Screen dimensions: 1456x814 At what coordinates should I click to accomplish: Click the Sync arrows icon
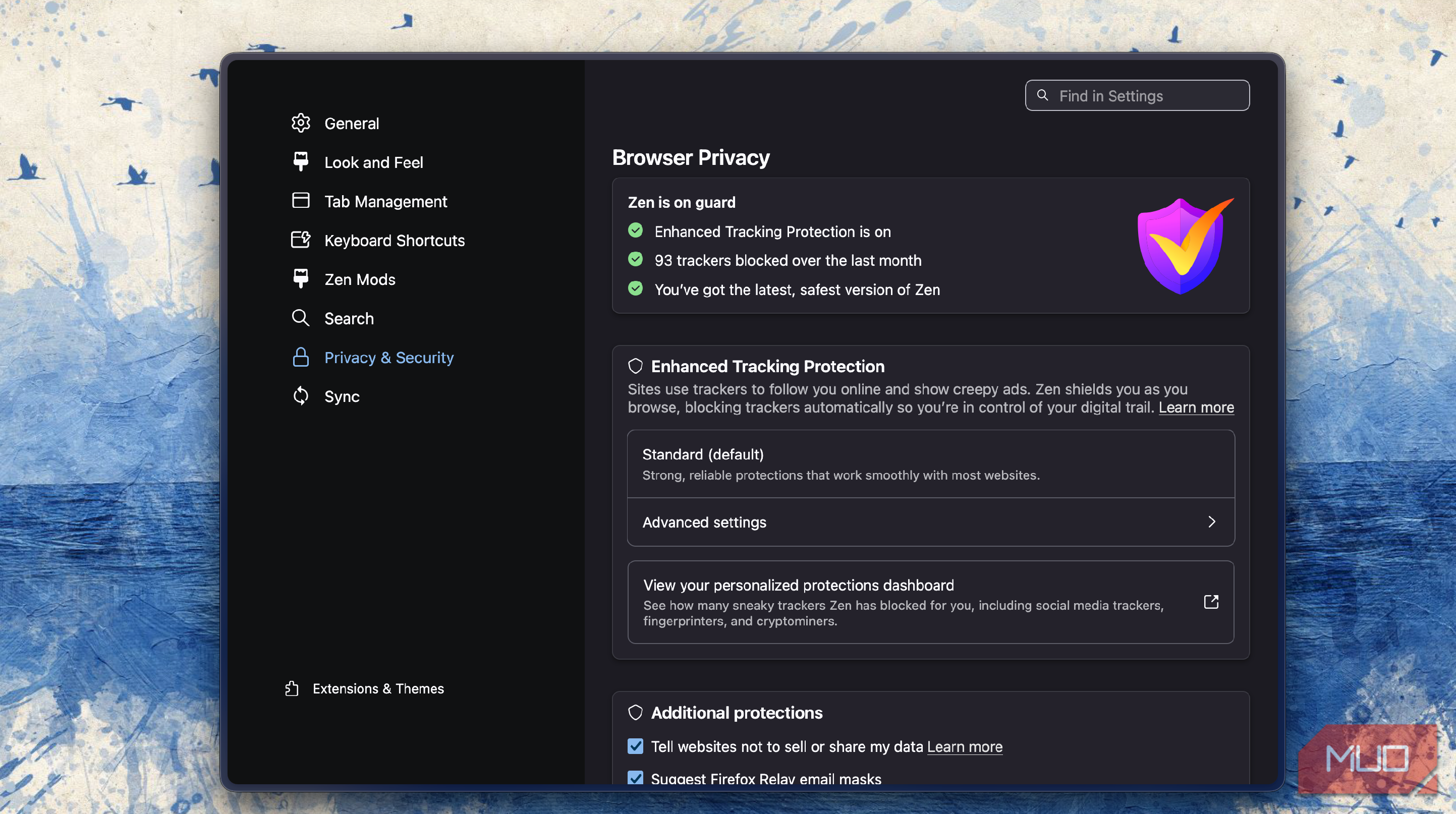coord(301,396)
